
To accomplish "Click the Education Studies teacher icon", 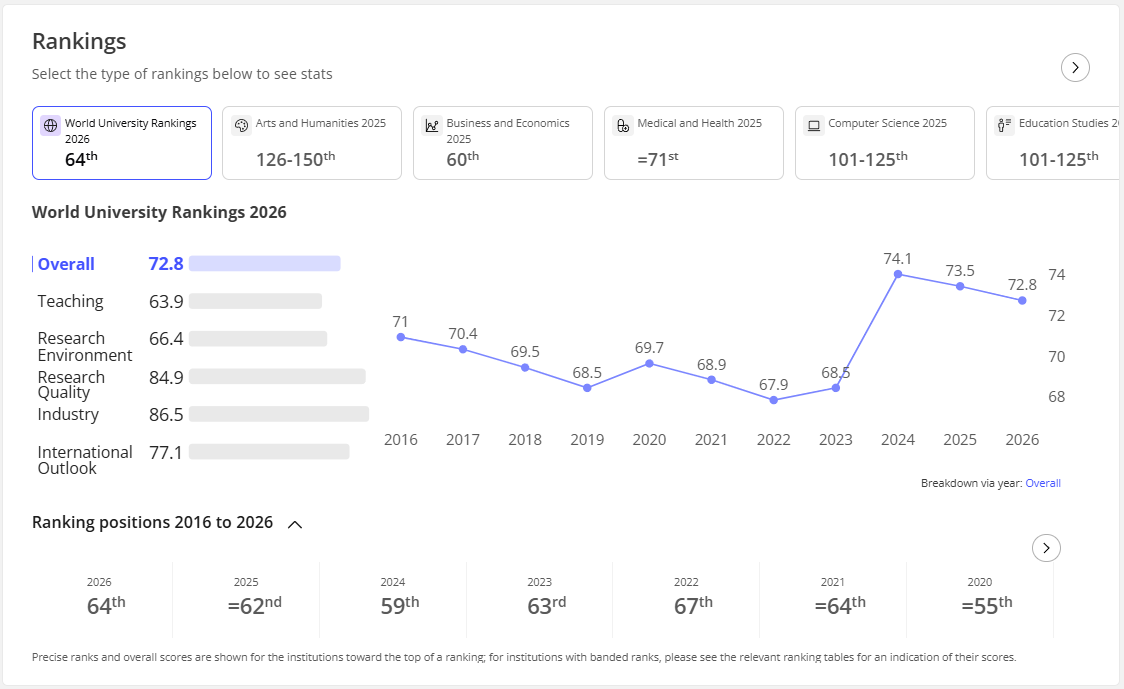I will tap(1004, 125).
